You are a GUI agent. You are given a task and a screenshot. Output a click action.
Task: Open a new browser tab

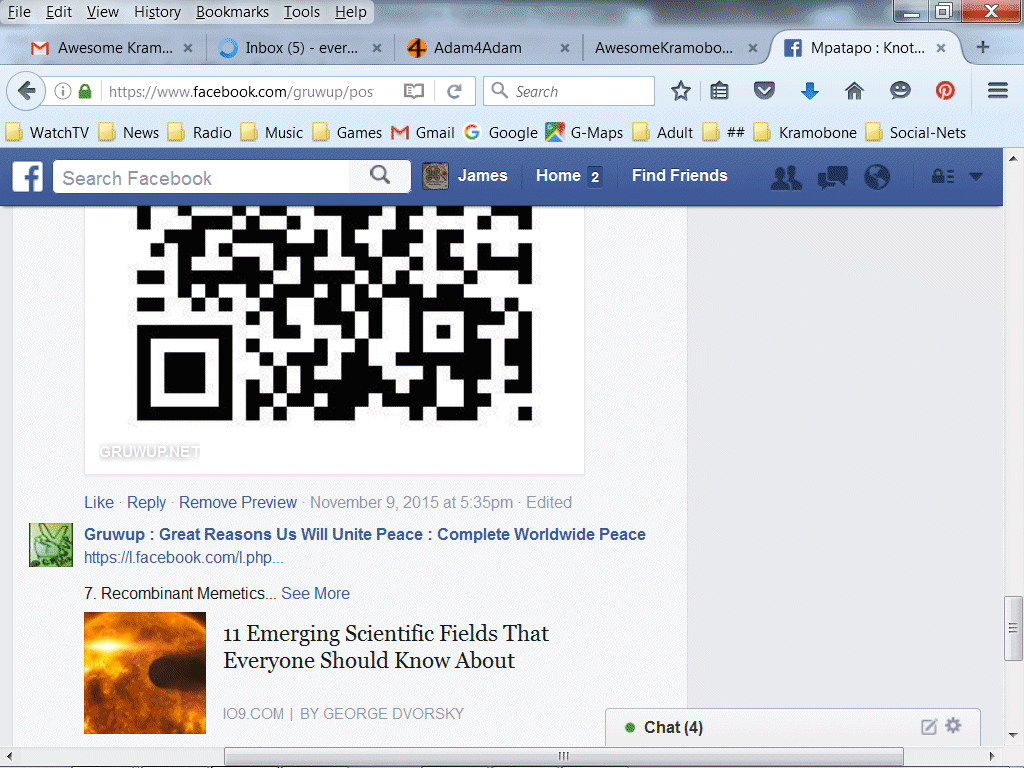(x=982, y=47)
